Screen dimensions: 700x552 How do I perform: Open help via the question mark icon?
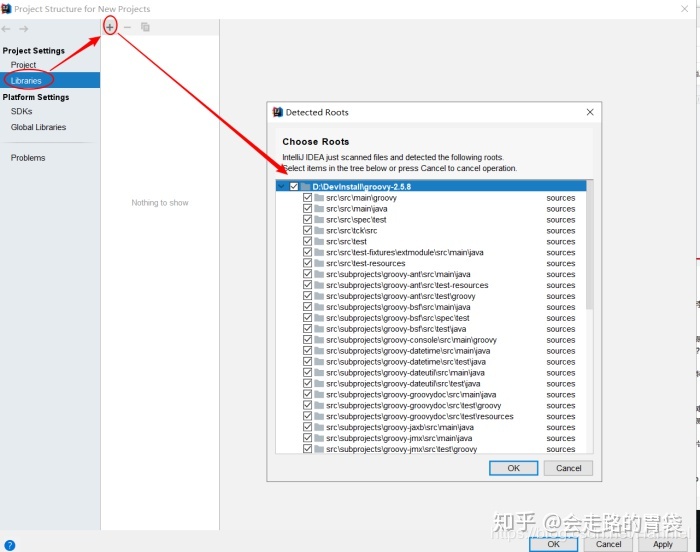coord(9,545)
